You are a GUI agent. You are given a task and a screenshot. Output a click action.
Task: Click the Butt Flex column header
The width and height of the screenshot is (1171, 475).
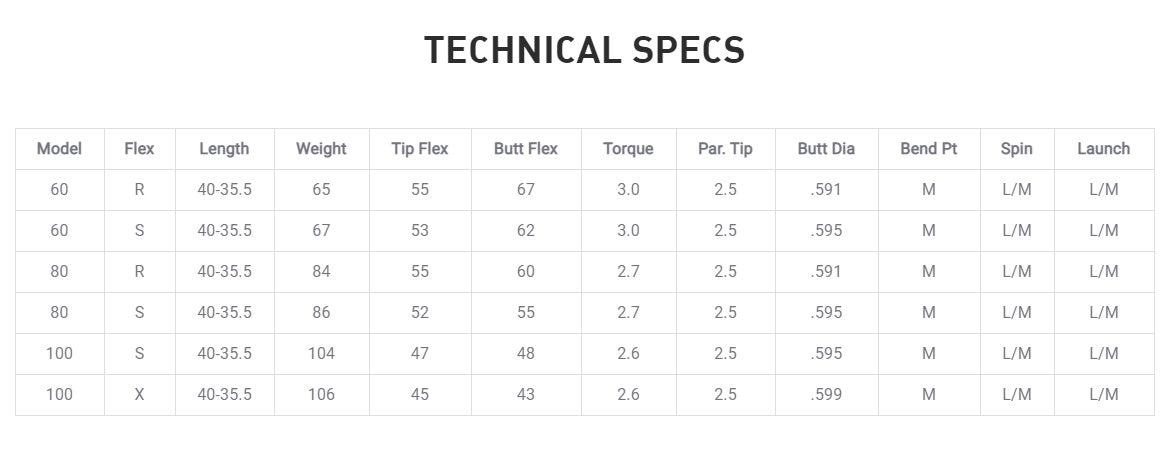(x=525, y=149)
